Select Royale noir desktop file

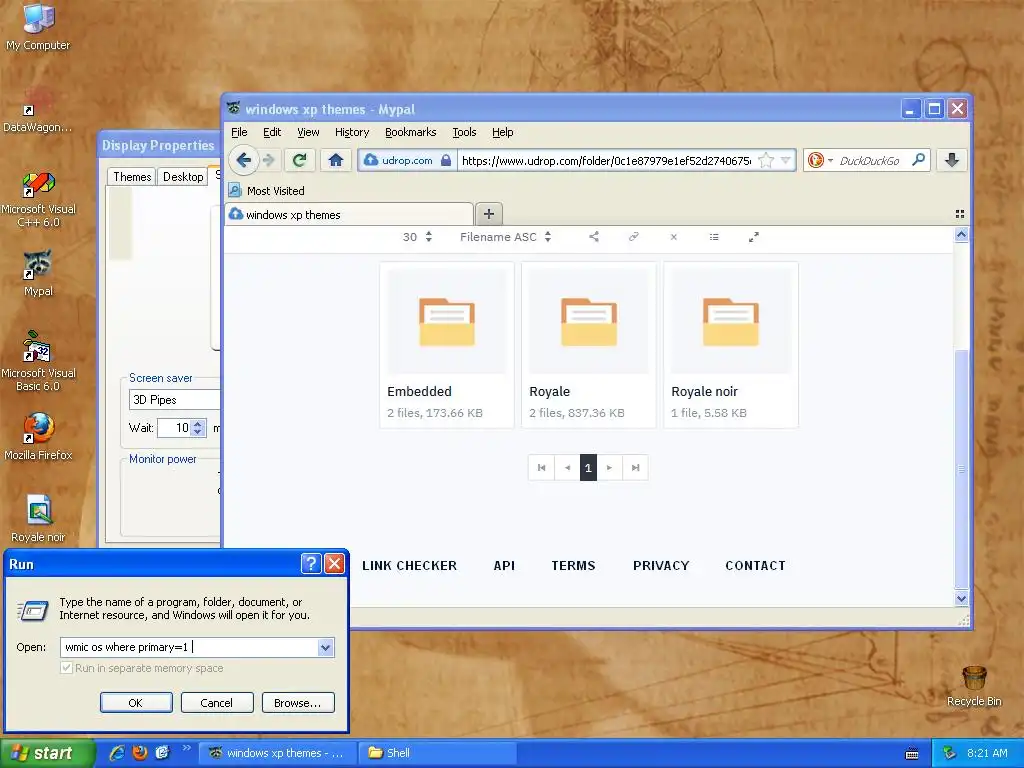tap(38, 519)
